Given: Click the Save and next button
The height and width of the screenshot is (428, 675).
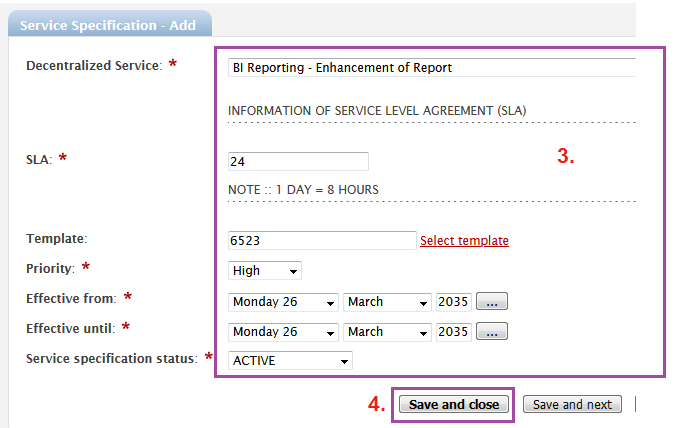Looking at the screenshot, I should click(572, 404).
